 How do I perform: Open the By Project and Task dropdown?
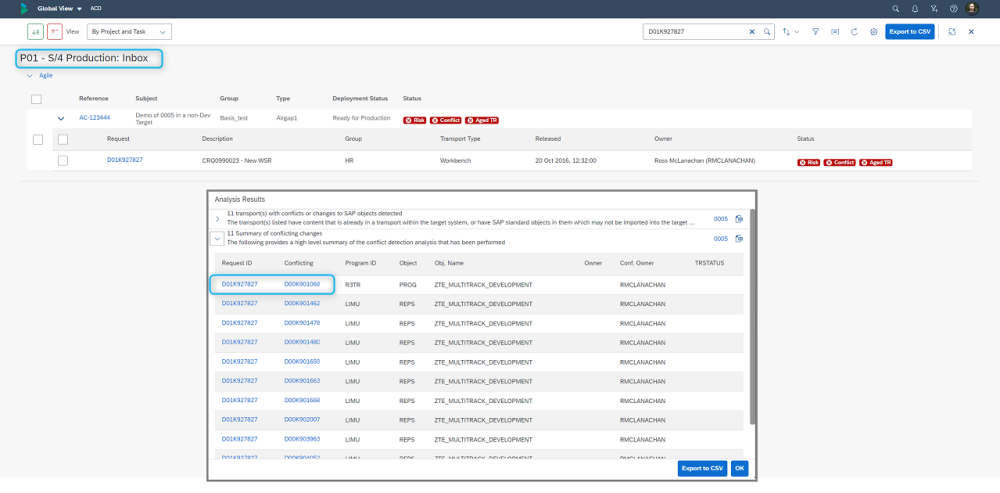[130, 32]
